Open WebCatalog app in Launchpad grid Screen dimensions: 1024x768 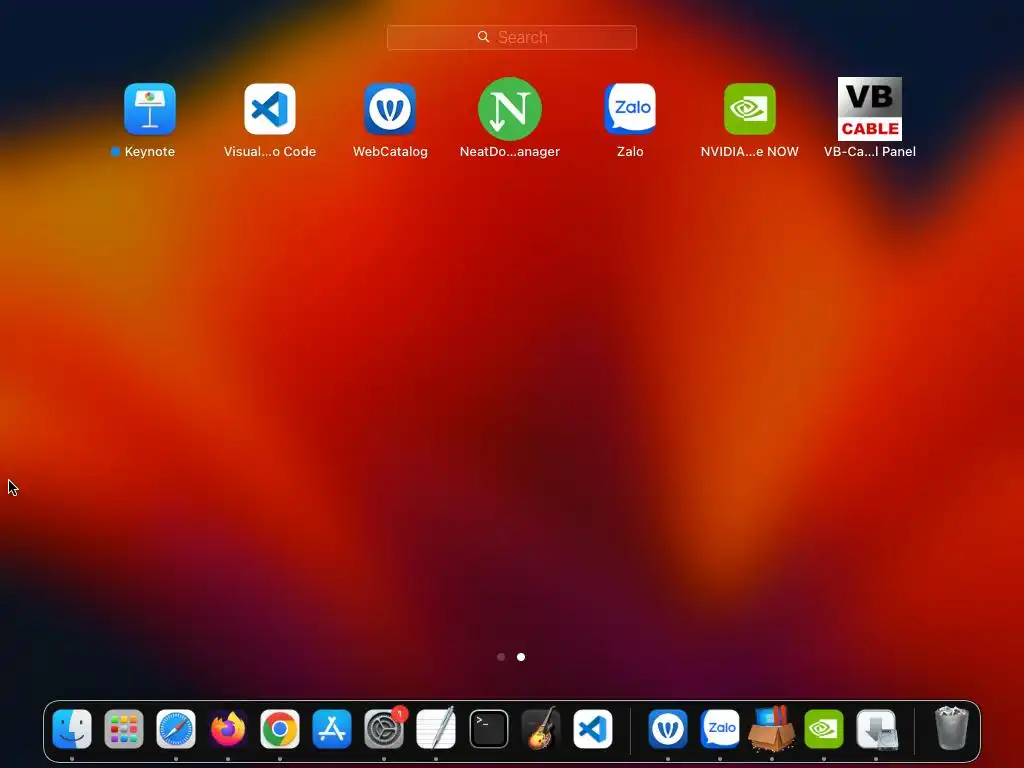(390, 109)
